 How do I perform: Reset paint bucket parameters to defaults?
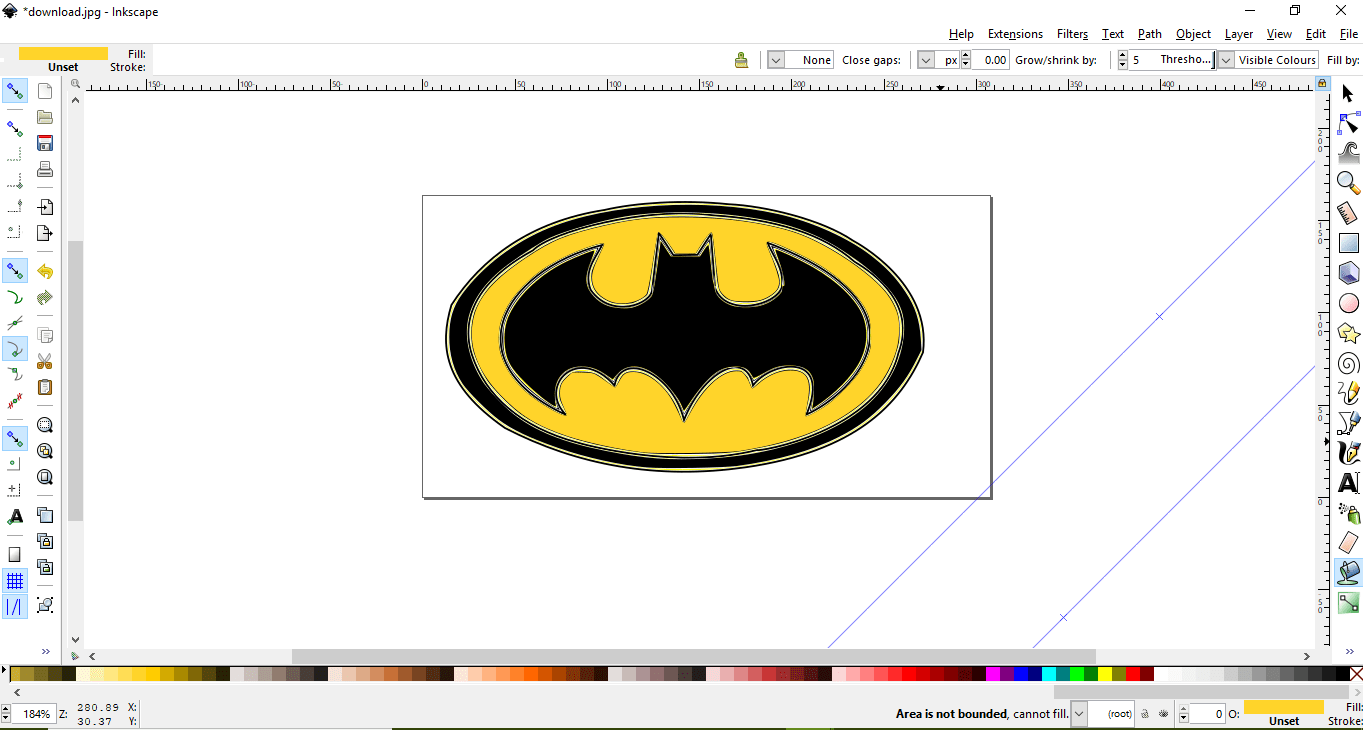pyautogui.click(x=741, y=60)
